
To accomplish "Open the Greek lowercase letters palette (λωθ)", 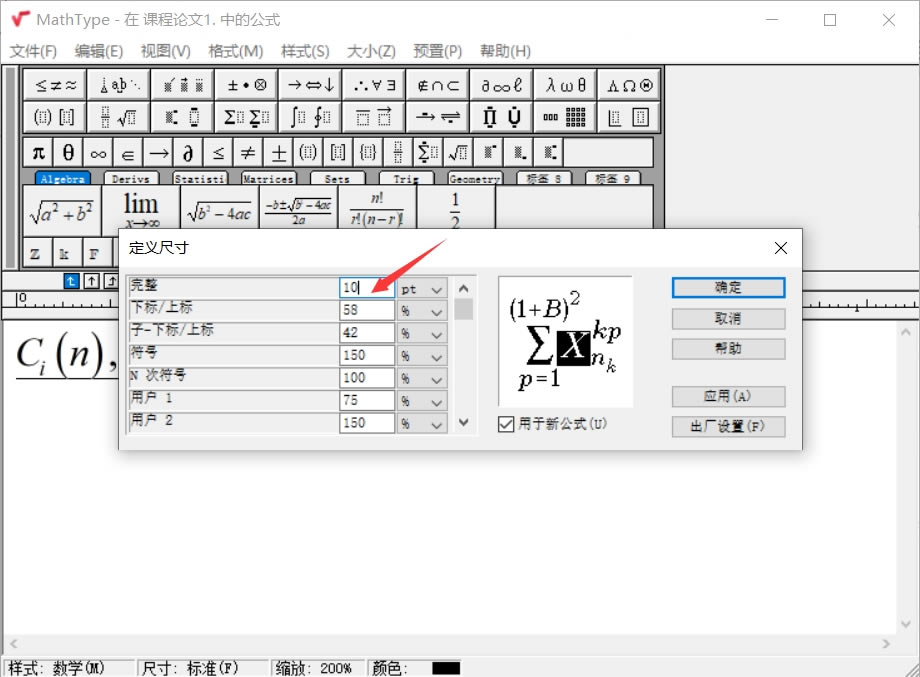I will (566, 86).
